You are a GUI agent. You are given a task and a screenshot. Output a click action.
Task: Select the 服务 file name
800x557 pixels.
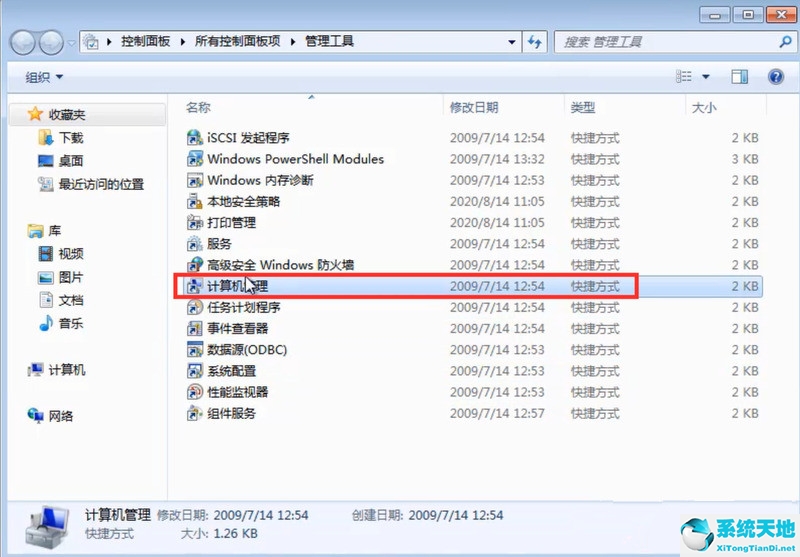coord(219,244)
